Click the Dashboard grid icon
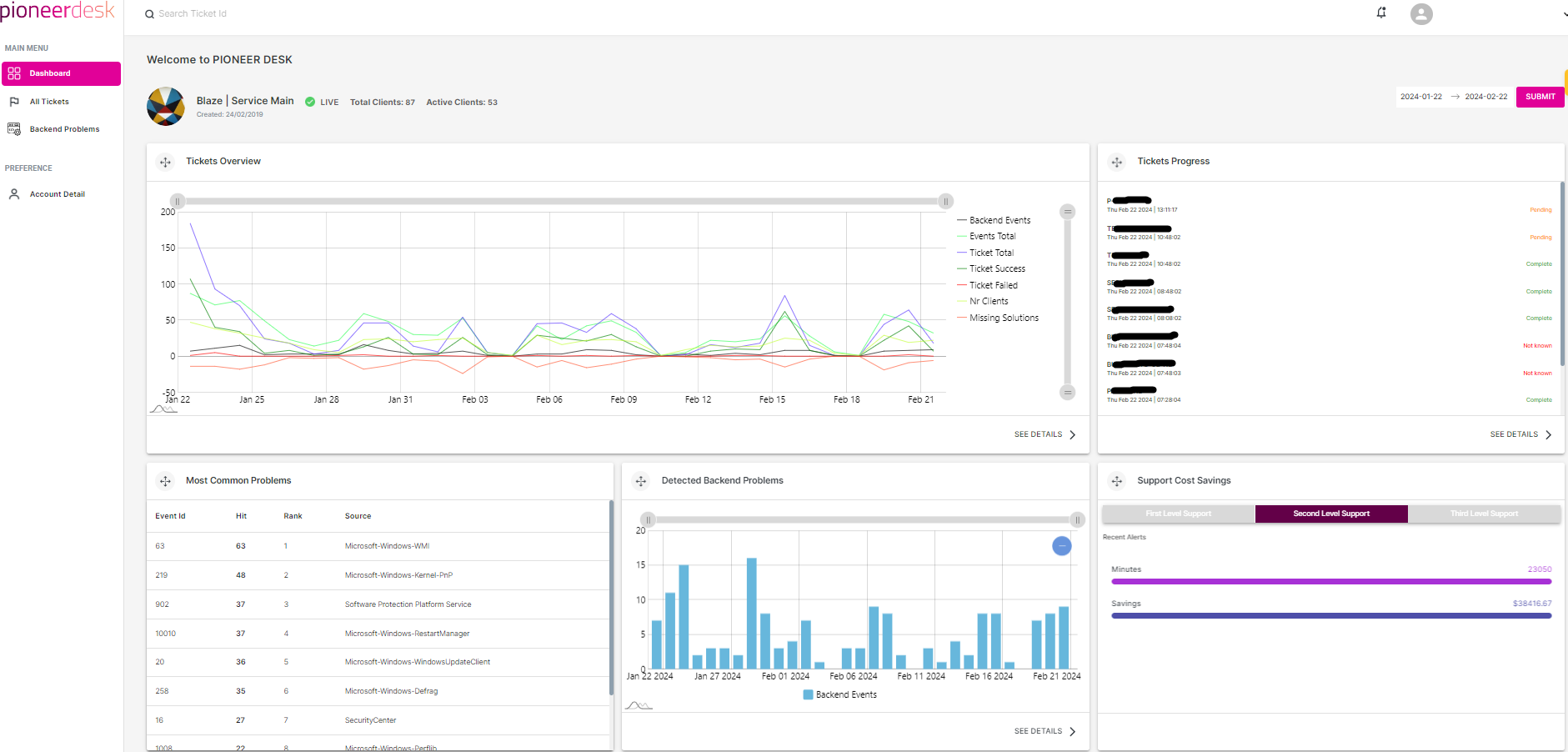Image resolution: width=1568 pixels, height=752 pixels. (14, 73)
